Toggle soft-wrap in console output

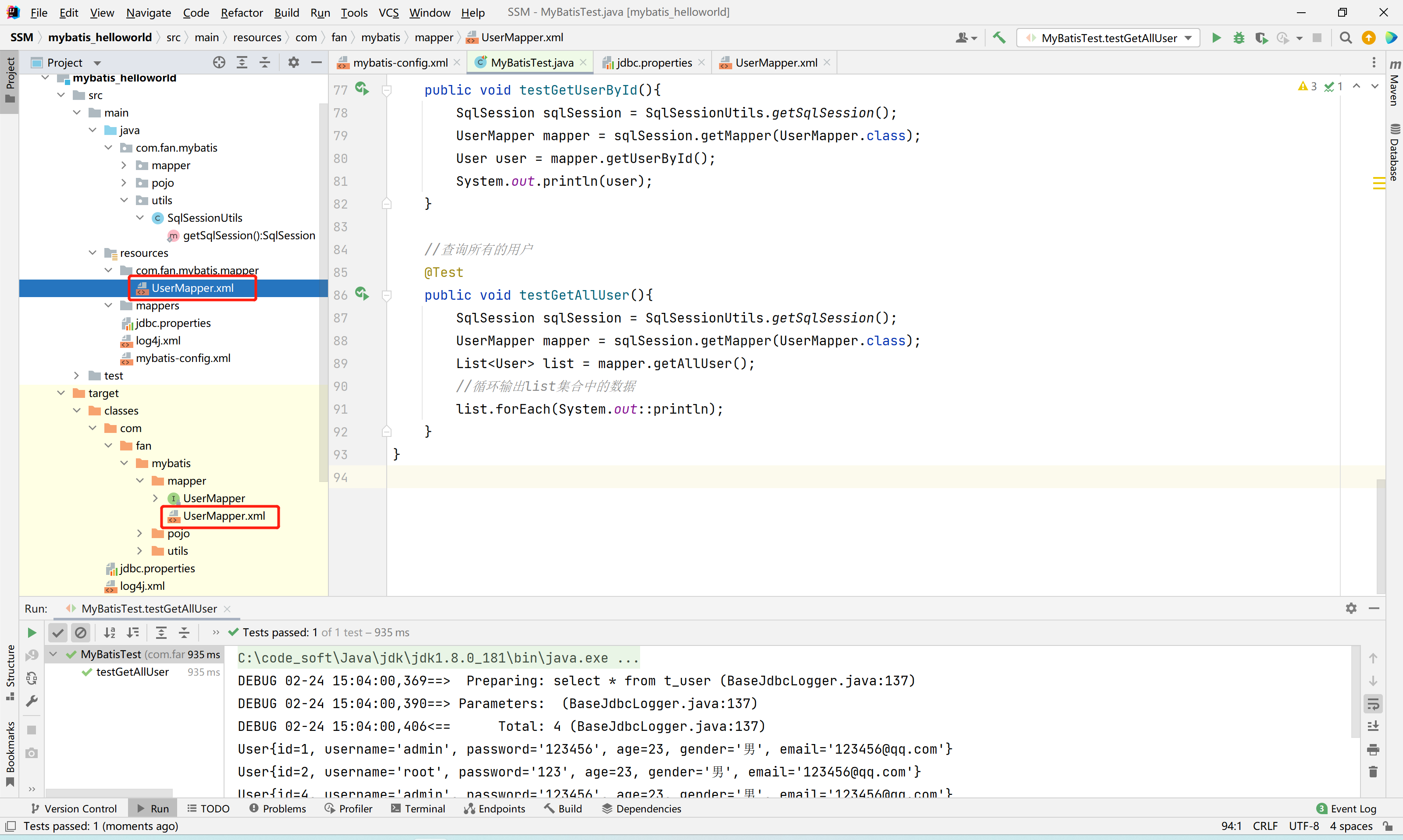point(1373,704)
